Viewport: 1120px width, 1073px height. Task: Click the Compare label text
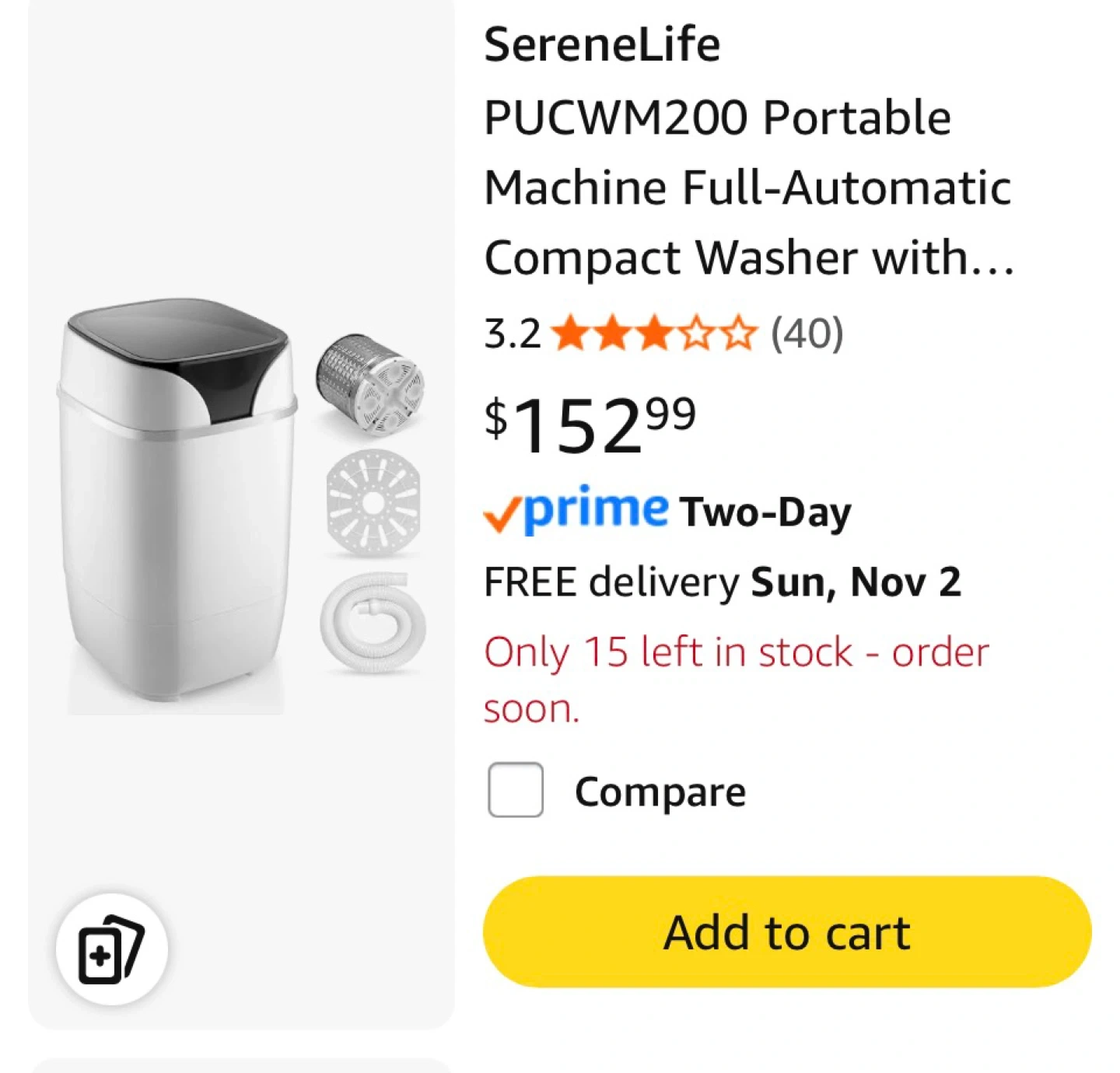[660, 792]
